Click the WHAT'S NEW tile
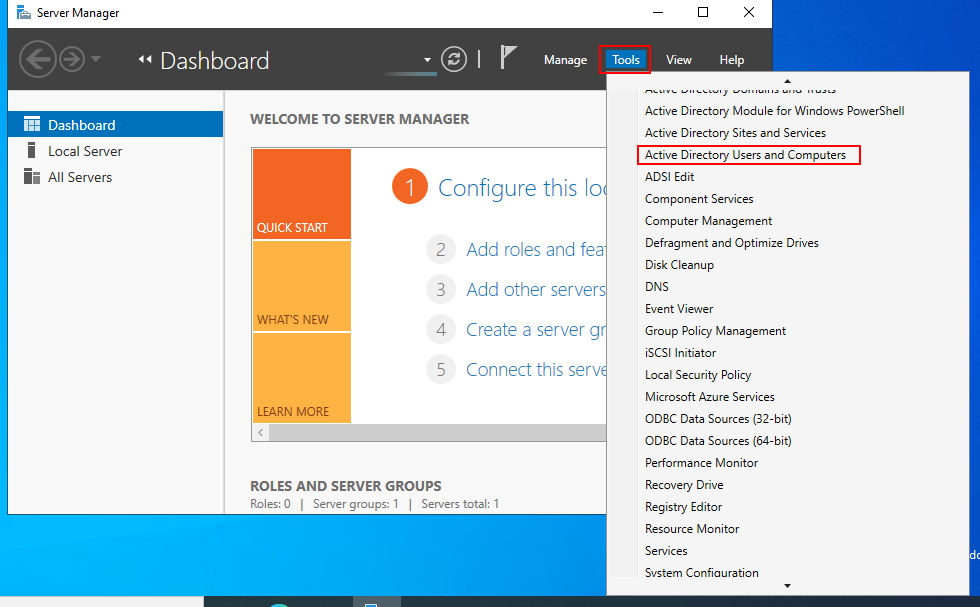The width and height of the screenshot is (980, 607). pos(302,286)
